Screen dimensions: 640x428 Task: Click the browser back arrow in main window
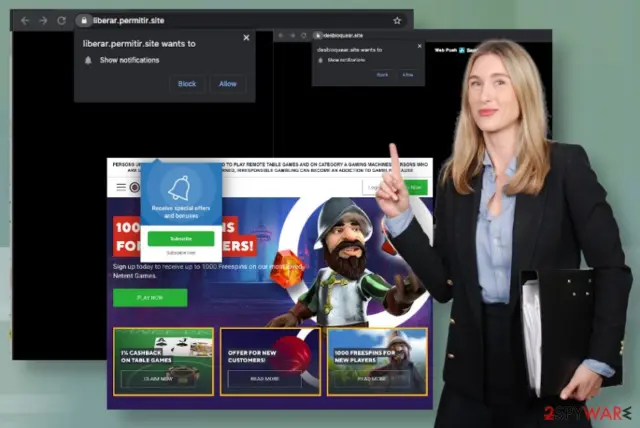[25, 20]
